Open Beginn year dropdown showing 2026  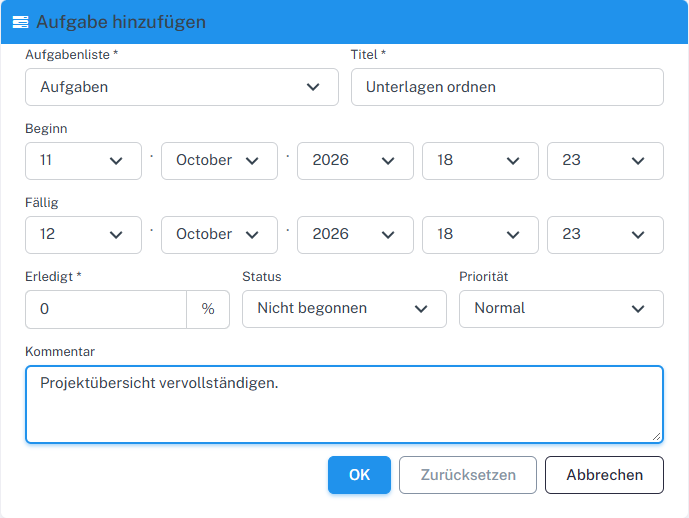pyautogui.click(x=355, y=161)
